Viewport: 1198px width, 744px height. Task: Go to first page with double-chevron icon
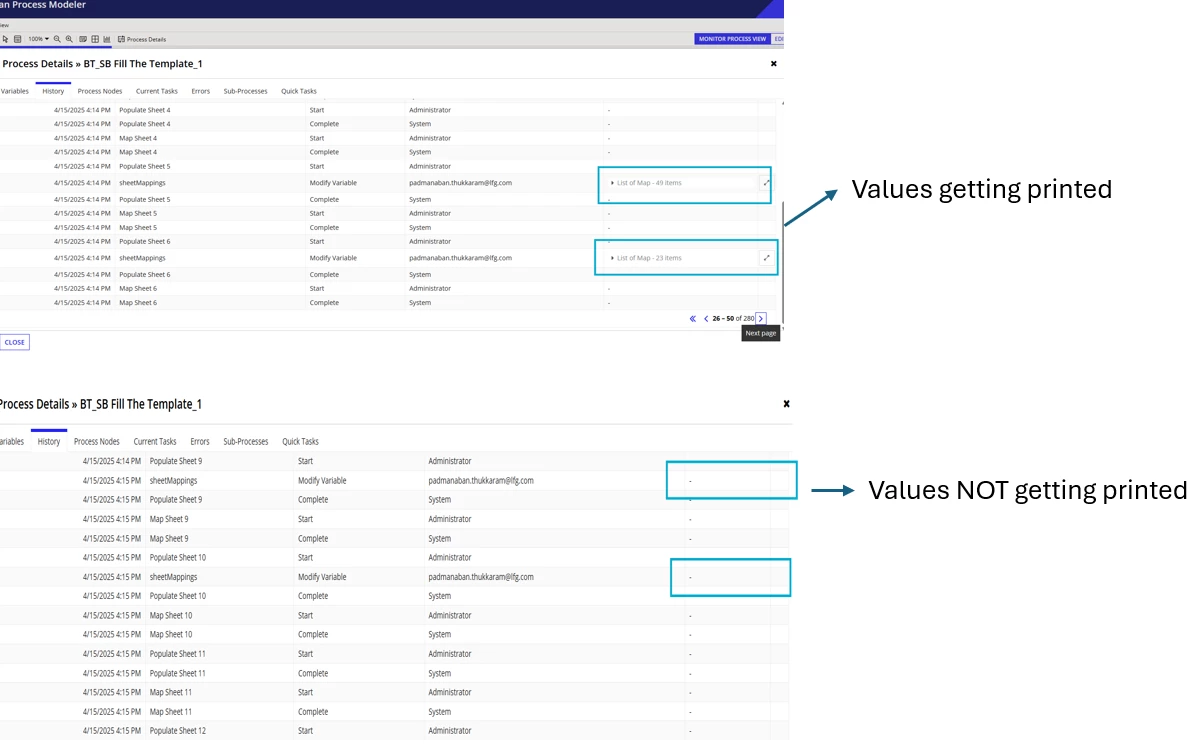tap(693, 319)
